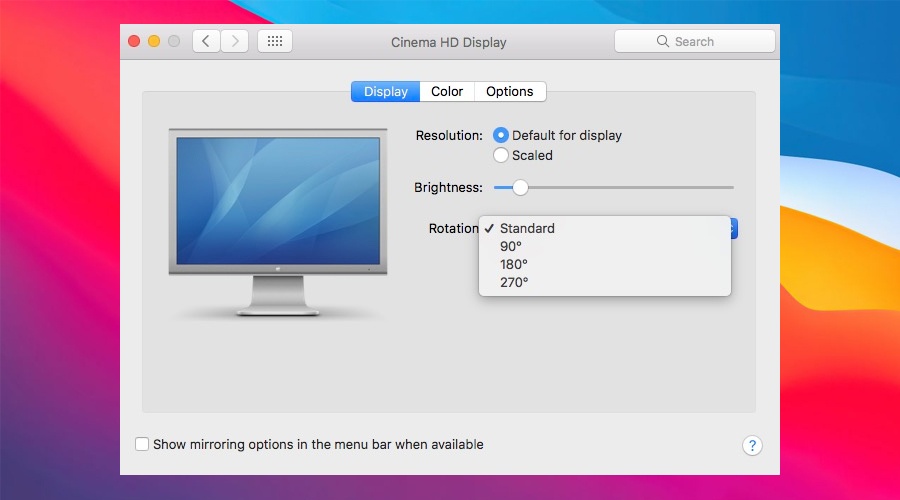Select Scaled resolution option
900x500 pixels.
coord(501,156)
